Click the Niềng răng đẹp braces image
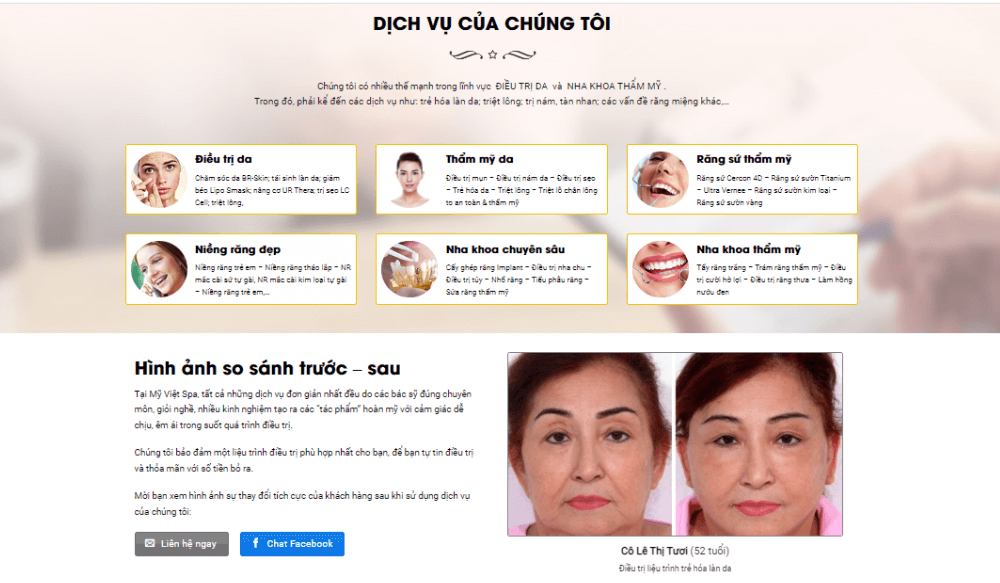 pos(159,269)
